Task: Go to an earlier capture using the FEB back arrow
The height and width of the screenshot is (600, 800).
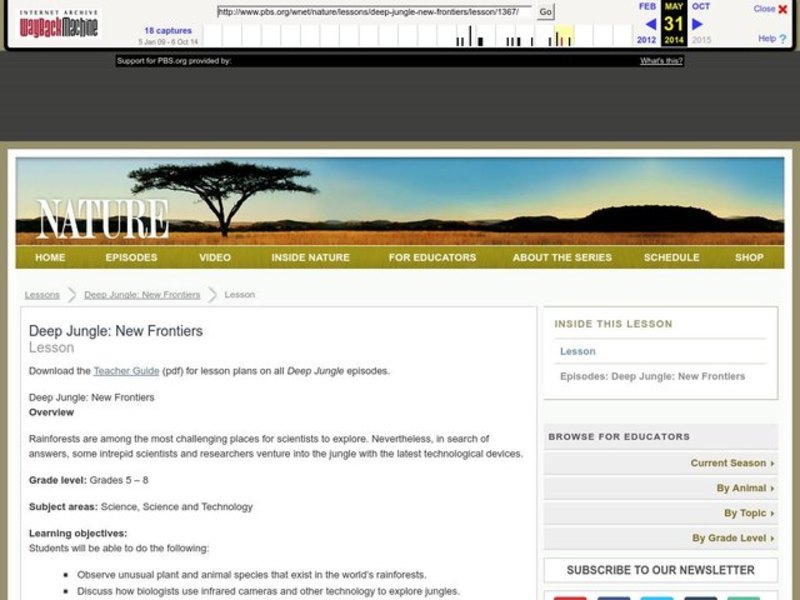Action: pos(651,23)
